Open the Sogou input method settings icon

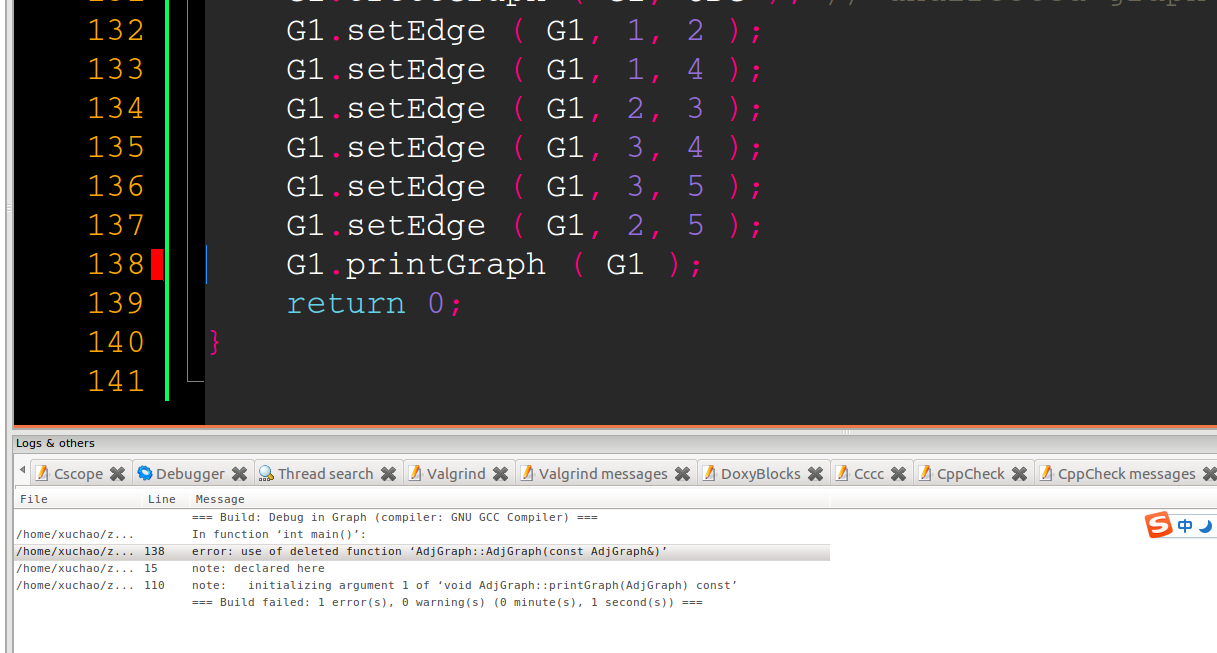pyautogui.click(x=1158, y=525)
